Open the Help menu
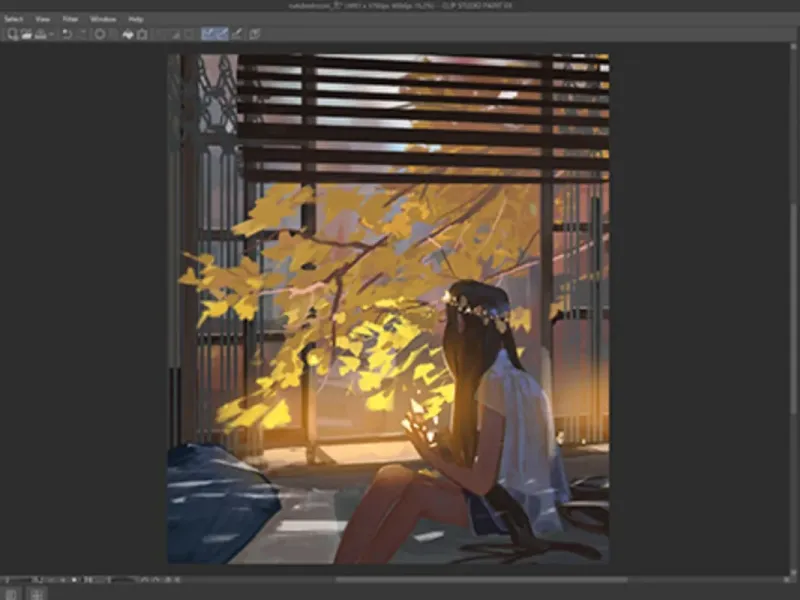Image resolution: width=800 pixels, height=600 pixels. (x=135, y=19)
